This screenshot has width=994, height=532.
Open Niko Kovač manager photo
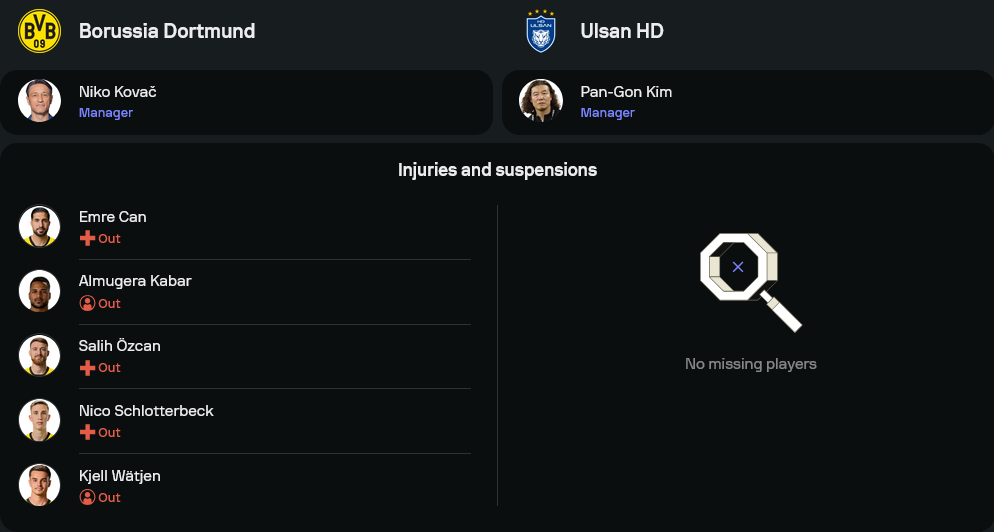tap(39, 101)
